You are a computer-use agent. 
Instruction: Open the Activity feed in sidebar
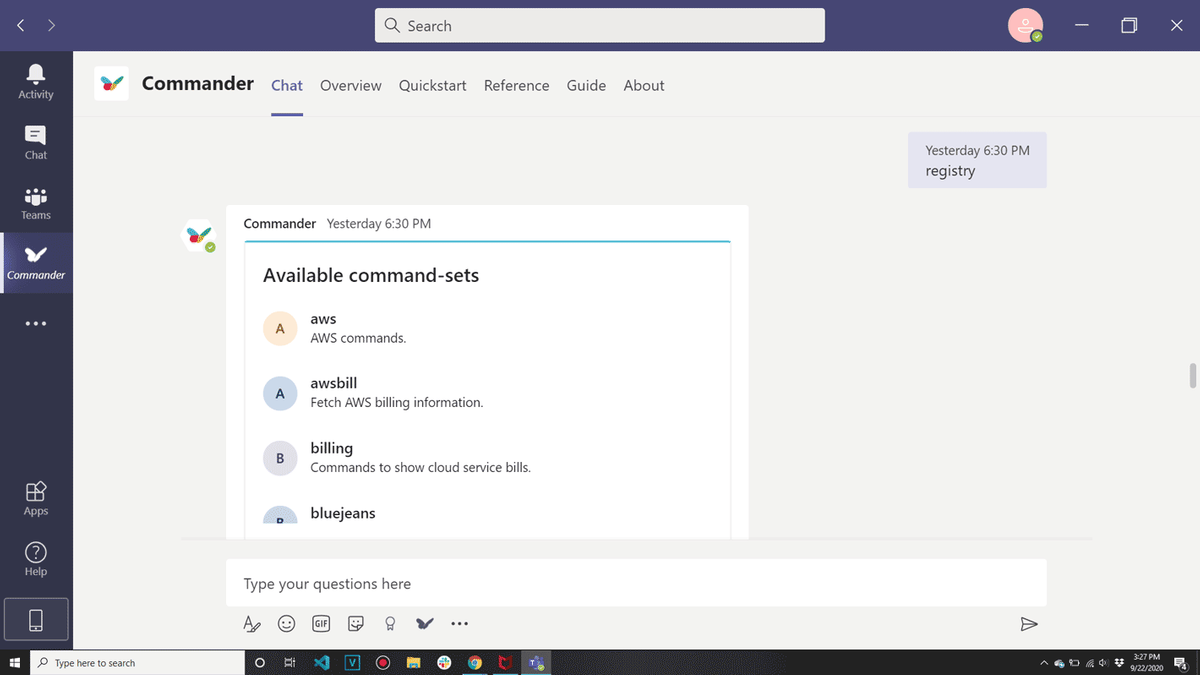point(36,81)
